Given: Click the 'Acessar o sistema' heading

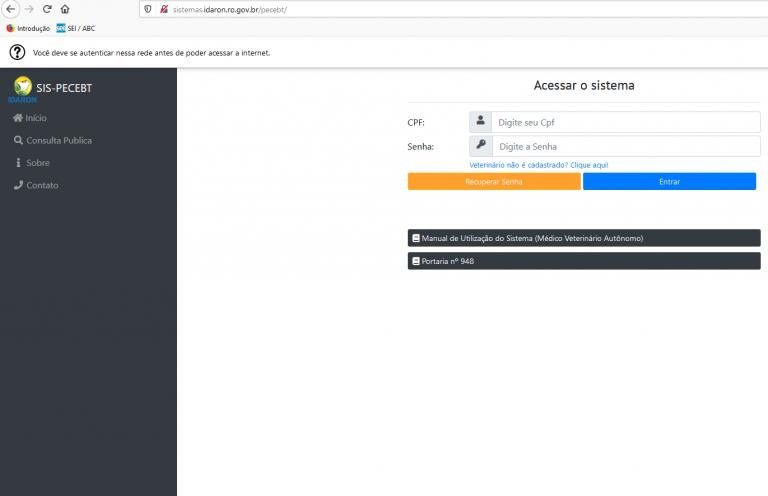Looking at the screenshot, I should tap(584, 85).
